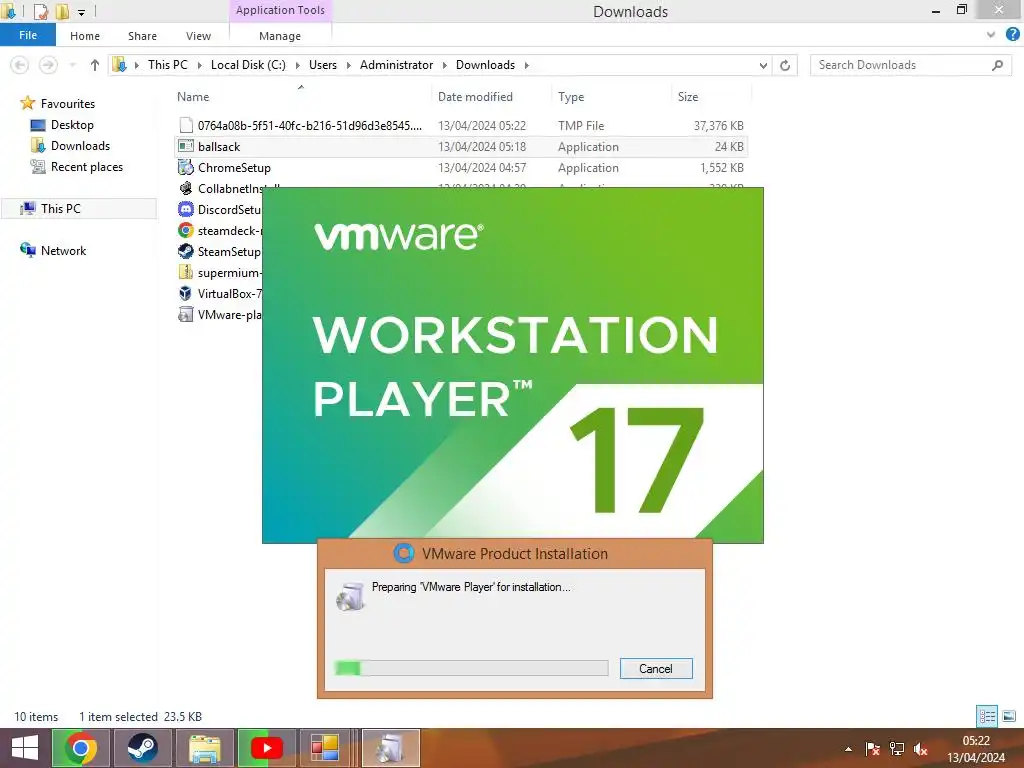Open the network tray icon
Screen dimensions: 1024x768
[x=897, y=749]
